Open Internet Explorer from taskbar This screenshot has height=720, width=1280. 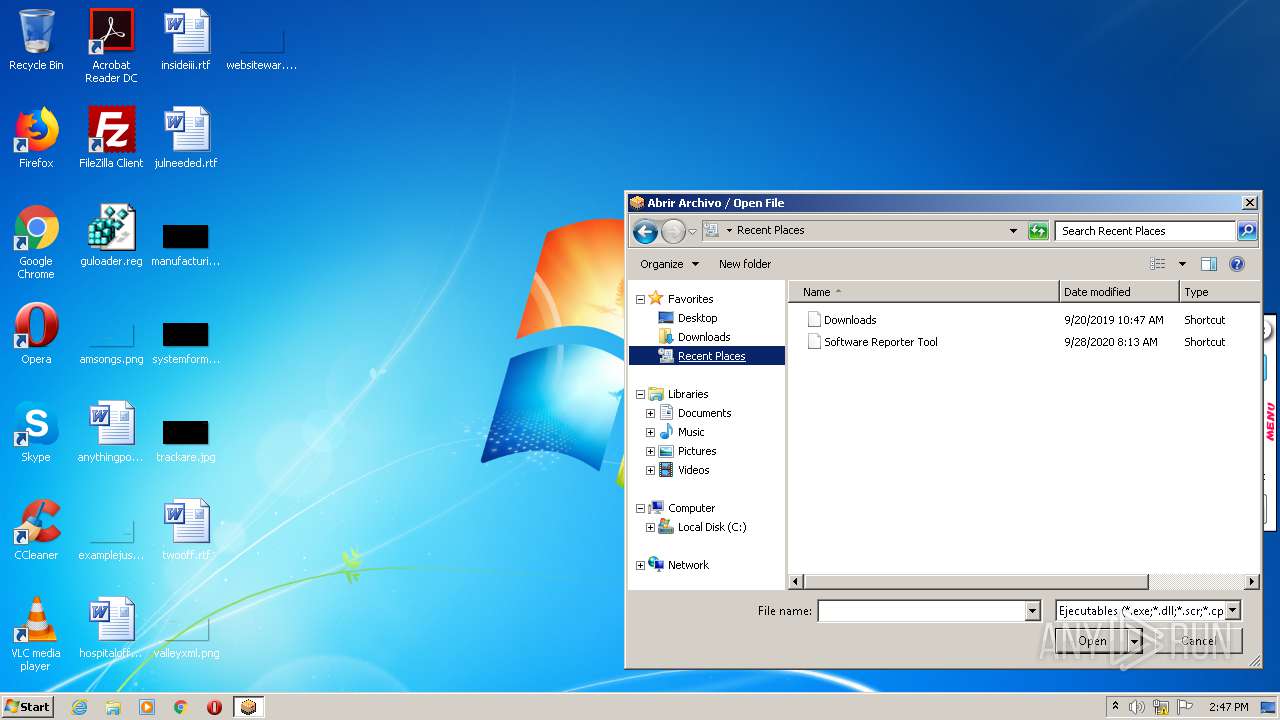[x=79, y=707]
